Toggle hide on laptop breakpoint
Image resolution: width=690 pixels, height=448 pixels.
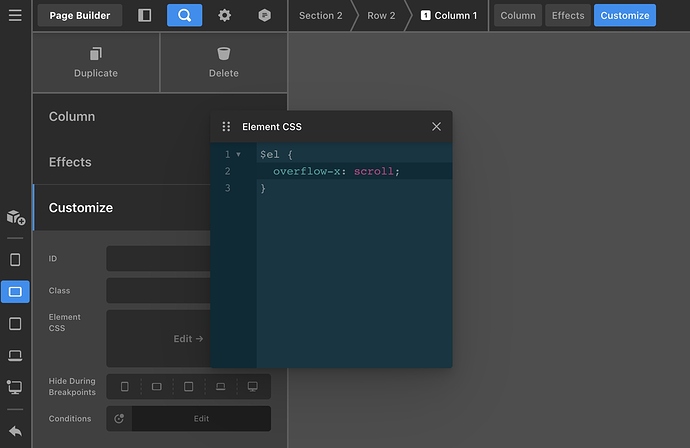pyautogui.click(x=220, y=386)
